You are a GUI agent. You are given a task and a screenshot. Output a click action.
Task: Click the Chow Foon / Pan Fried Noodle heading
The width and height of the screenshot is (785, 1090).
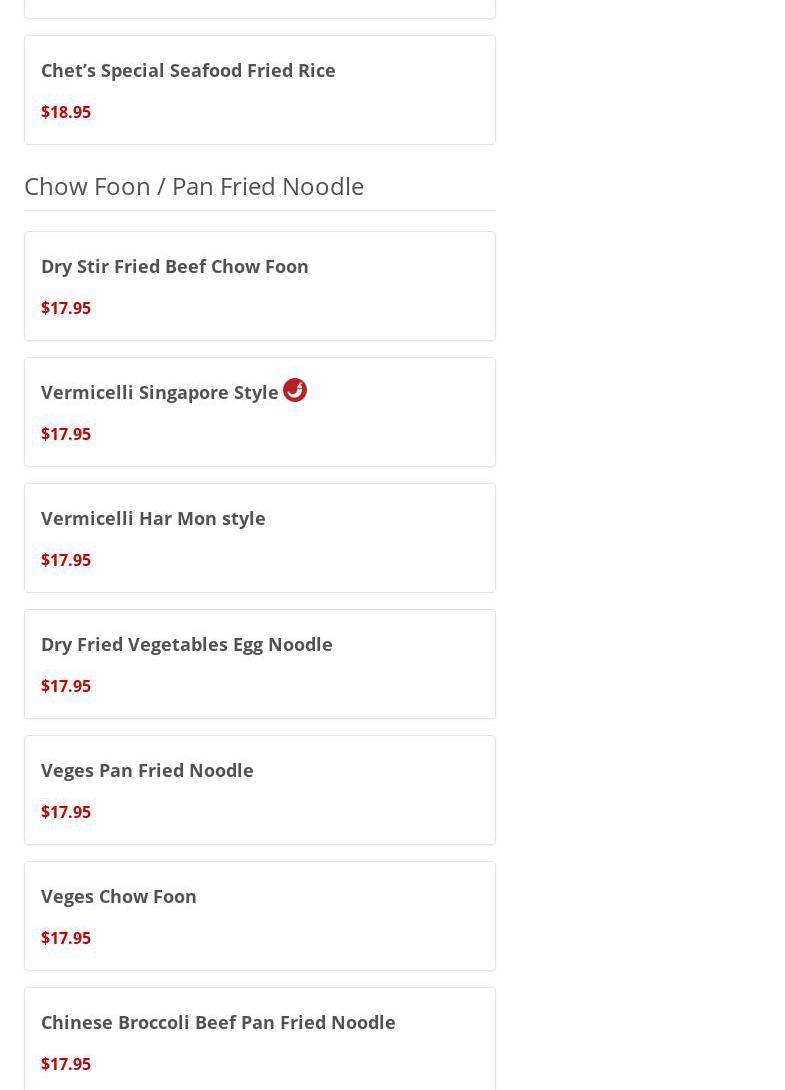pos(194,186)
